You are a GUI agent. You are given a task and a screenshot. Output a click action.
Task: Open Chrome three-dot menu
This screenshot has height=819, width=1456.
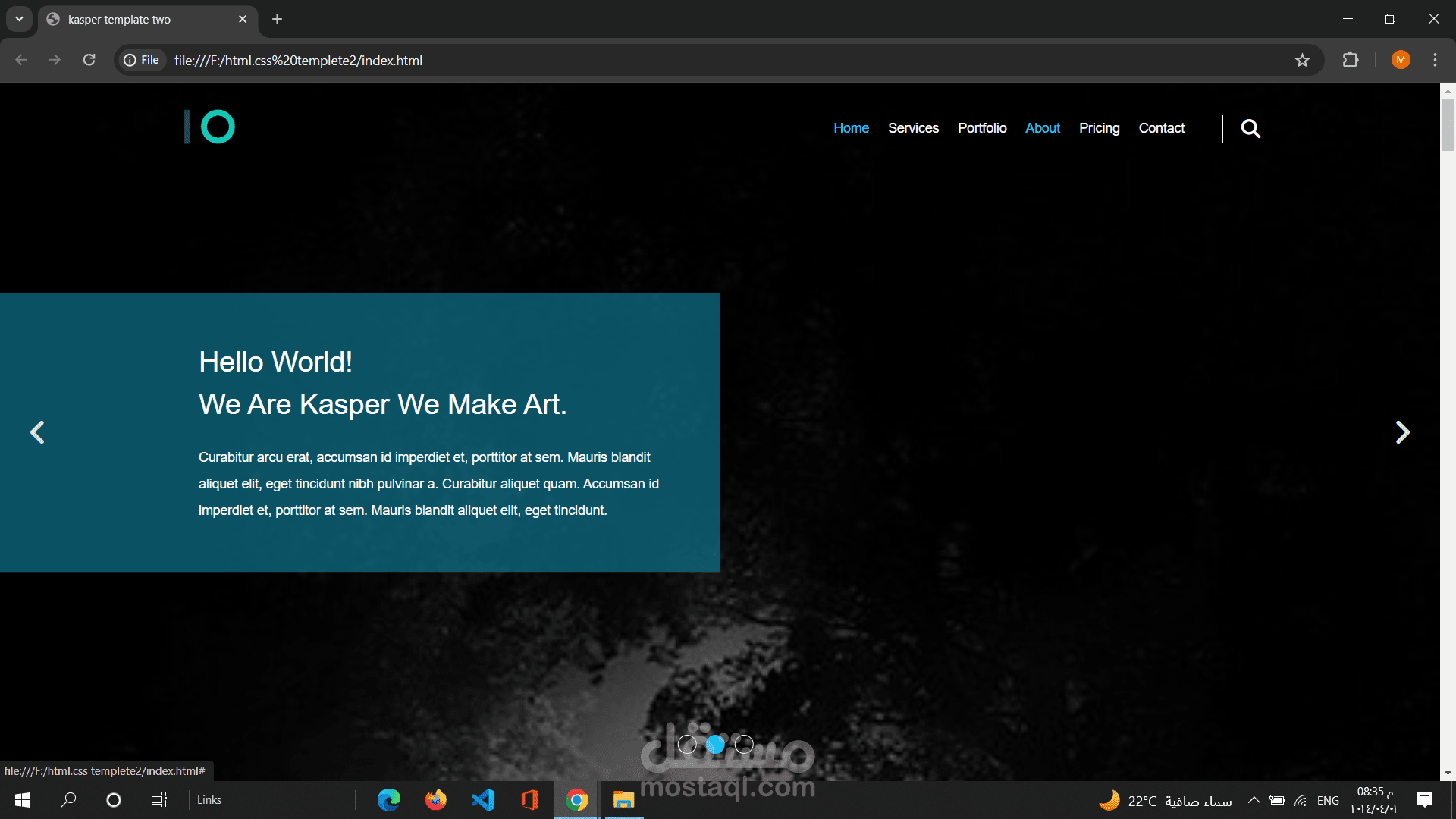(x=1435, y=60)
